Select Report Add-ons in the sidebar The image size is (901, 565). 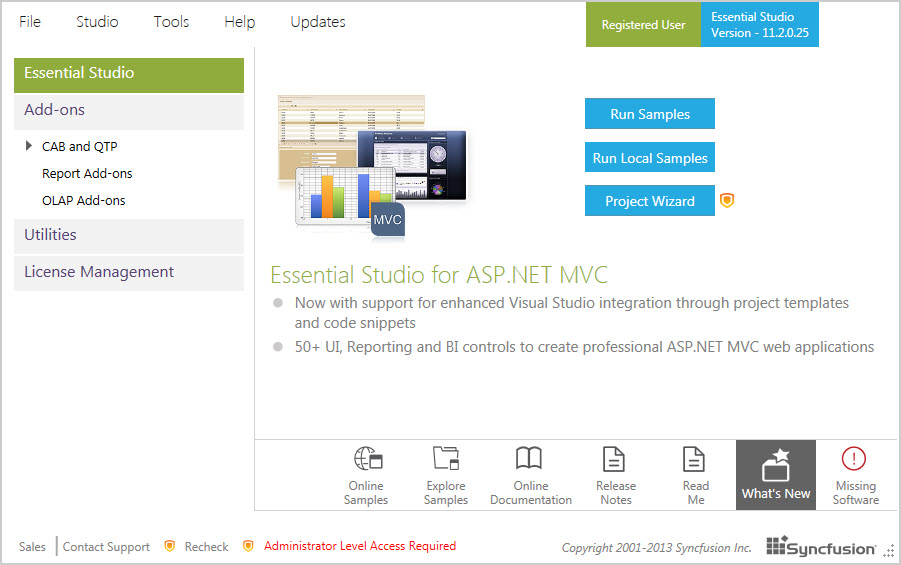pos(87,174)
